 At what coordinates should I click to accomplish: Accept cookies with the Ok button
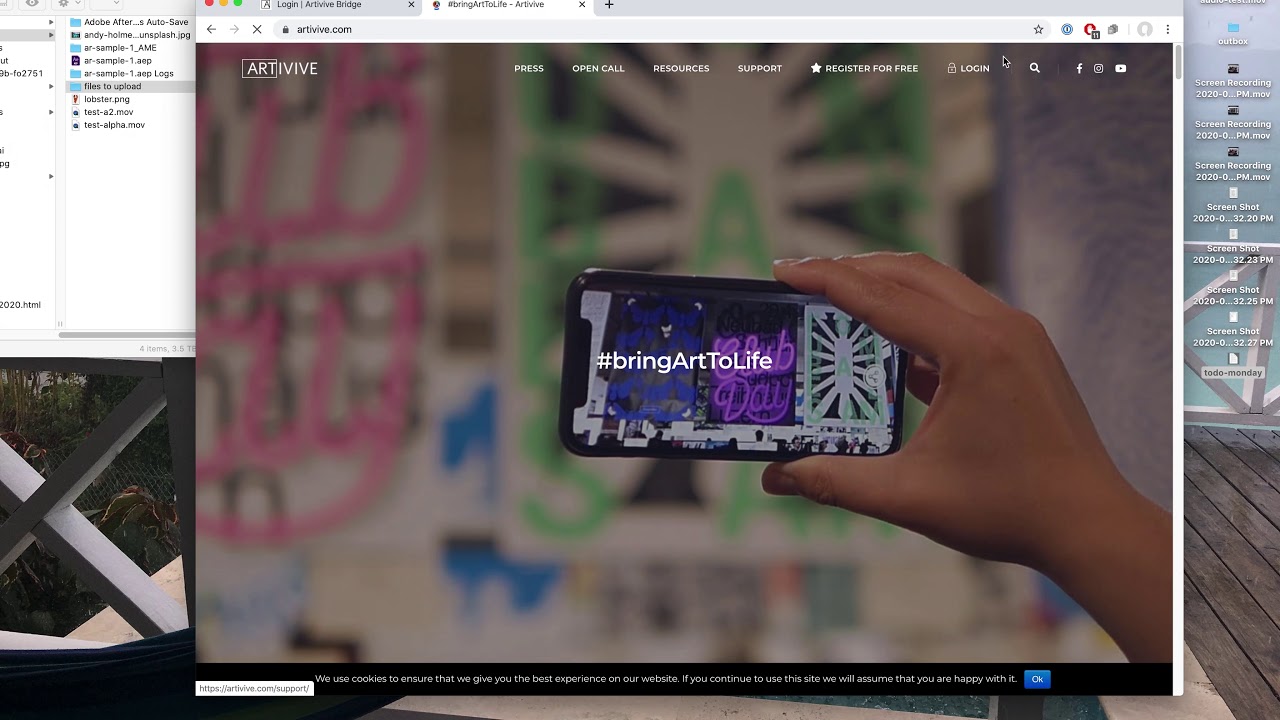[1037, 679]
